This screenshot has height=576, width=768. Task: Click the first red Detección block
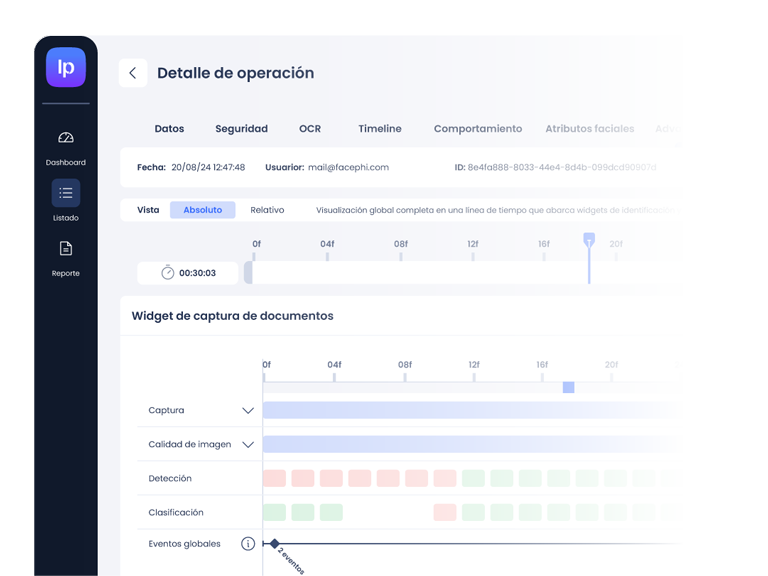274,479
